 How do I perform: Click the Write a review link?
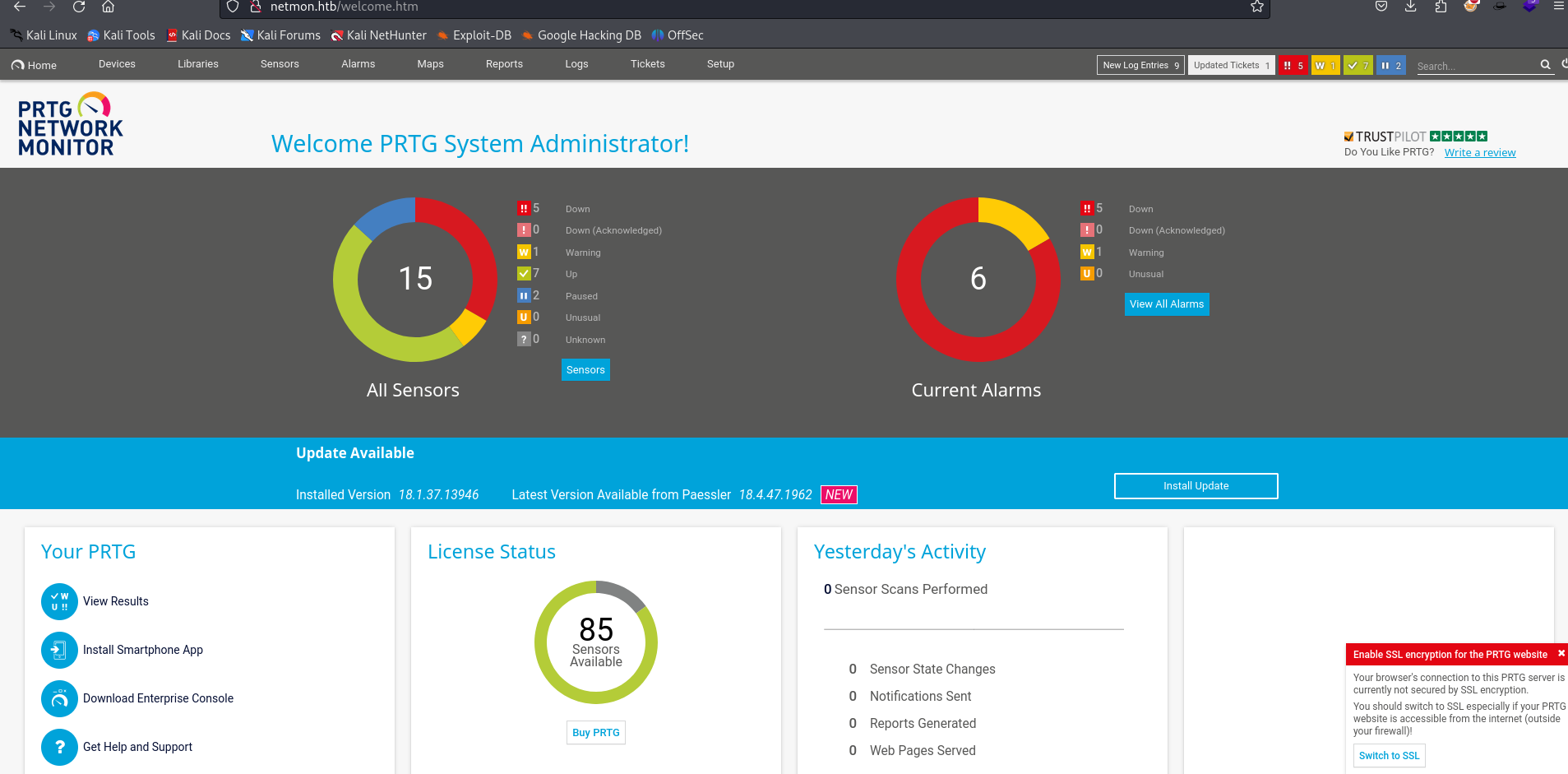1480,152
